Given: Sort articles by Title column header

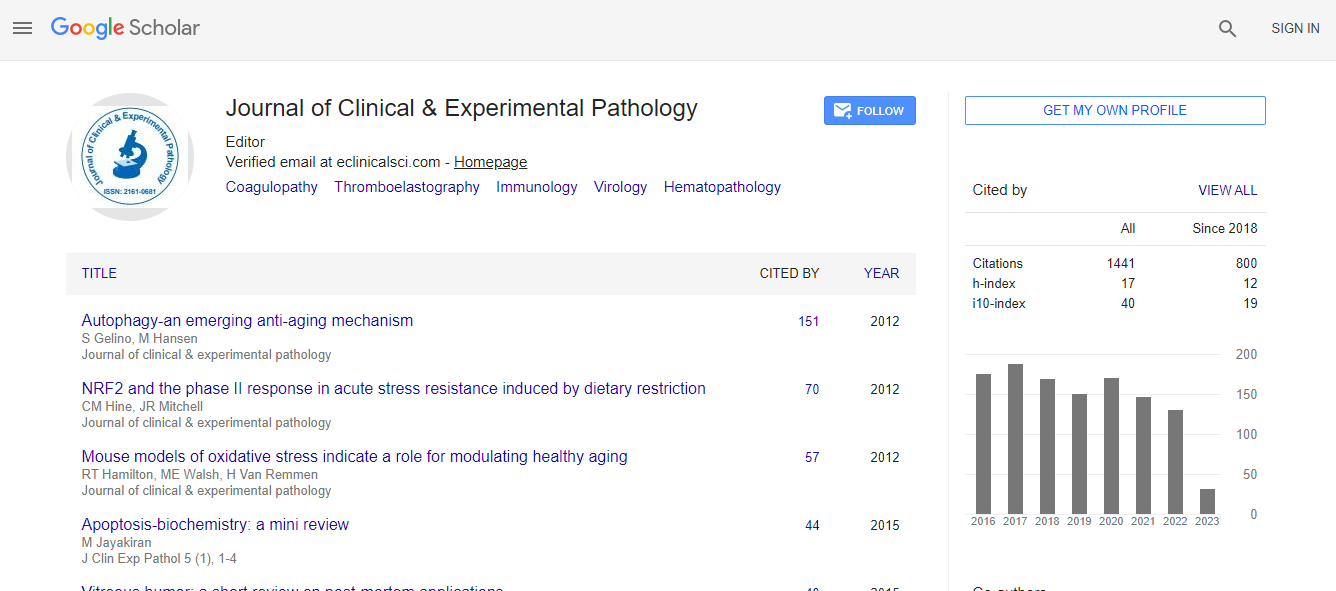Looking at the screenshot, I should point(99,273).
